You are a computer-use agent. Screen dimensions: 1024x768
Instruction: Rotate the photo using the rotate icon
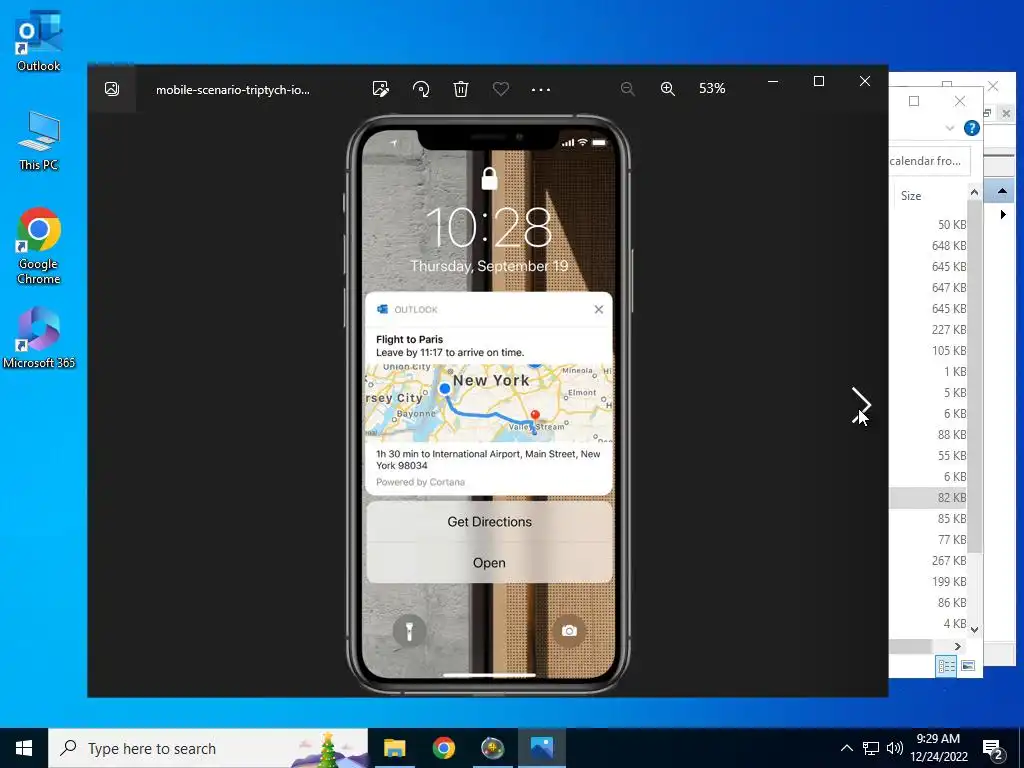[x=421, y=89]
